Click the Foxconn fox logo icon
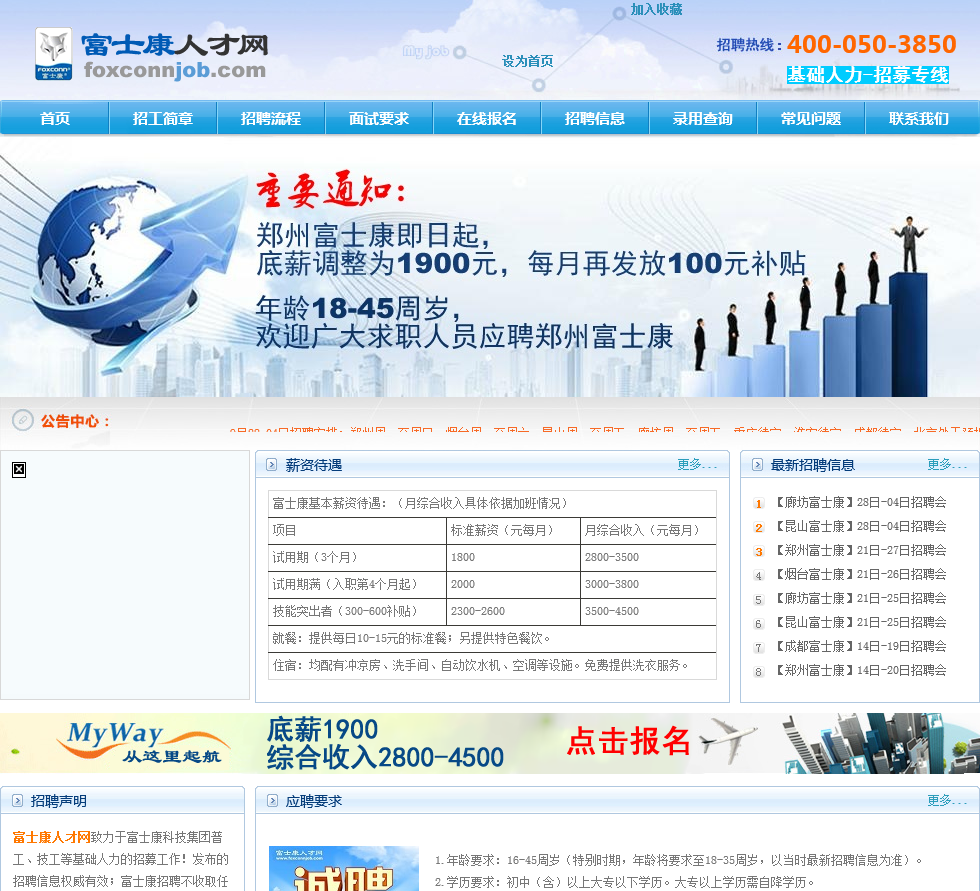 tap(53, 53)
